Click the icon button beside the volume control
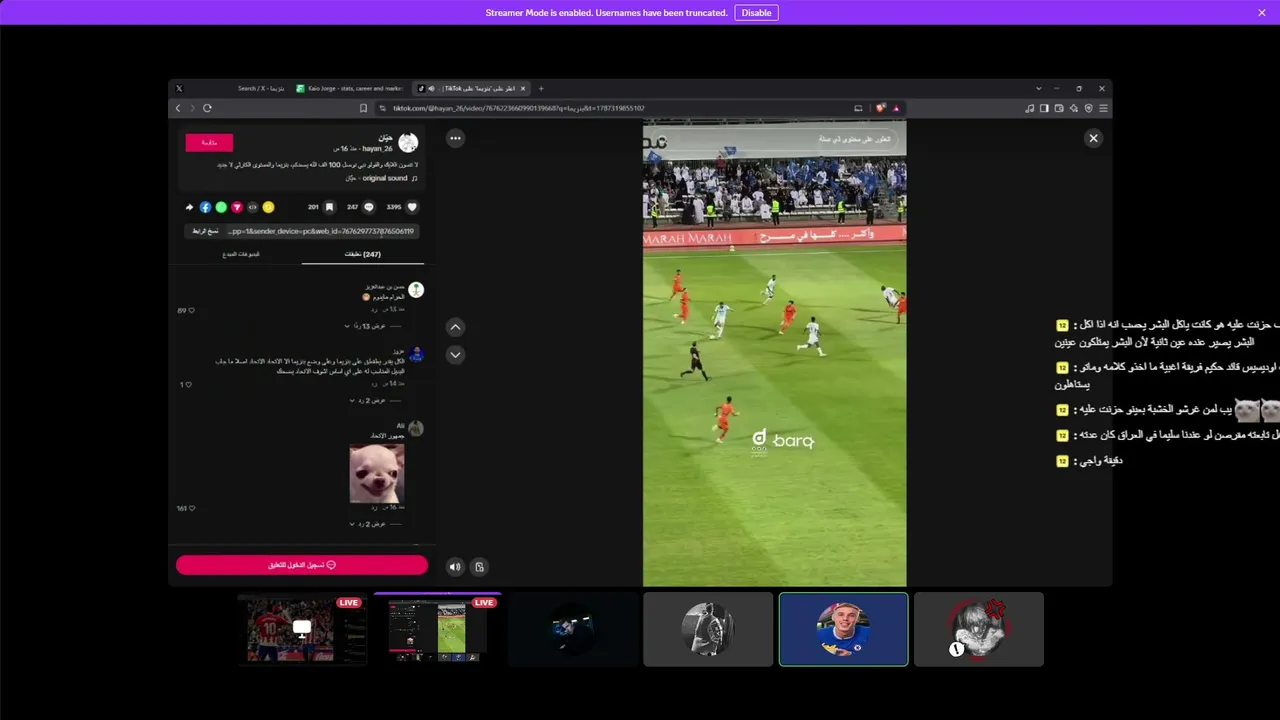The width and height of the screenshot is (1280, 720). pyautogui.click(x=479, y=567)
